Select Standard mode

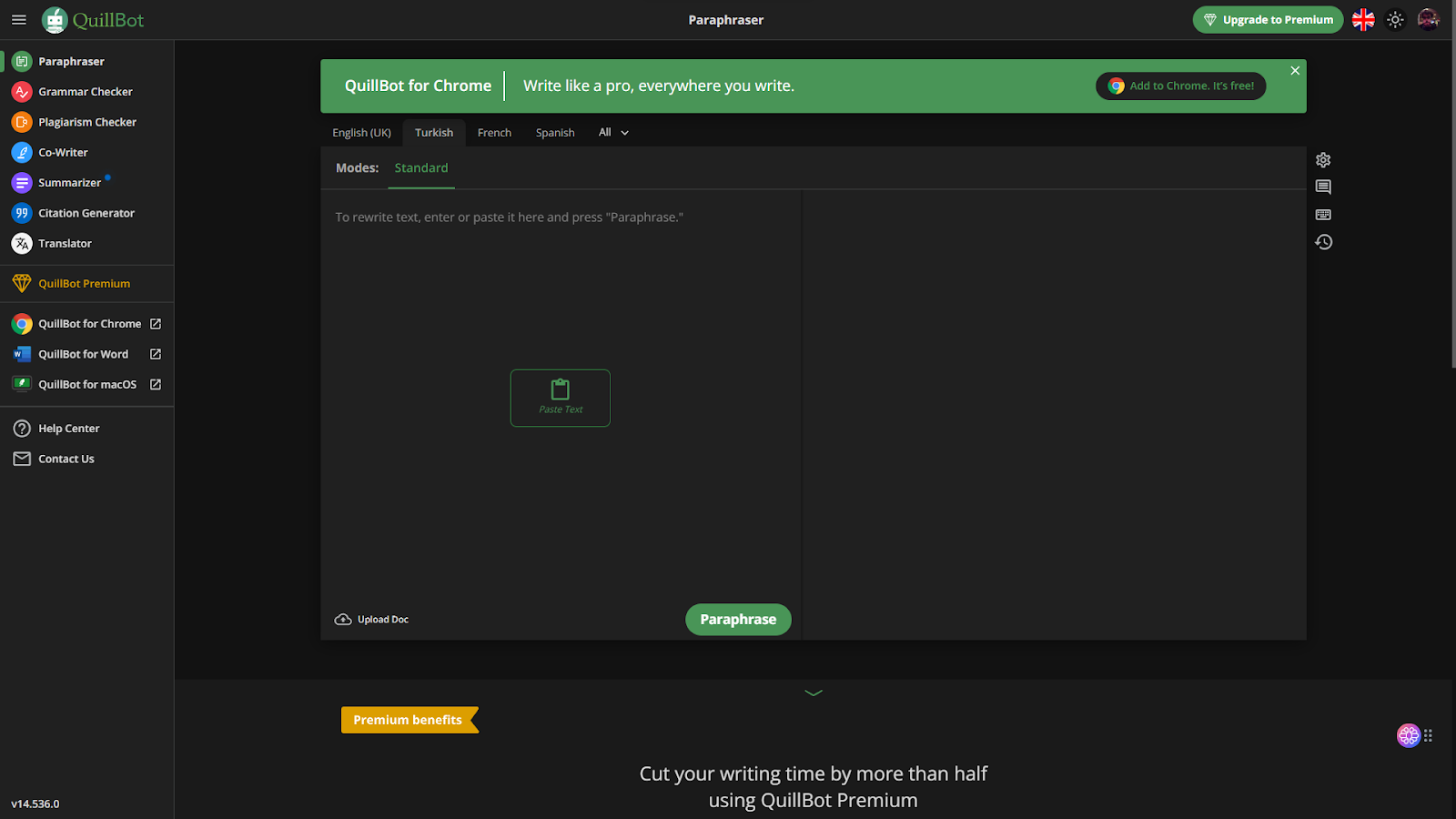tap(421, 168)
